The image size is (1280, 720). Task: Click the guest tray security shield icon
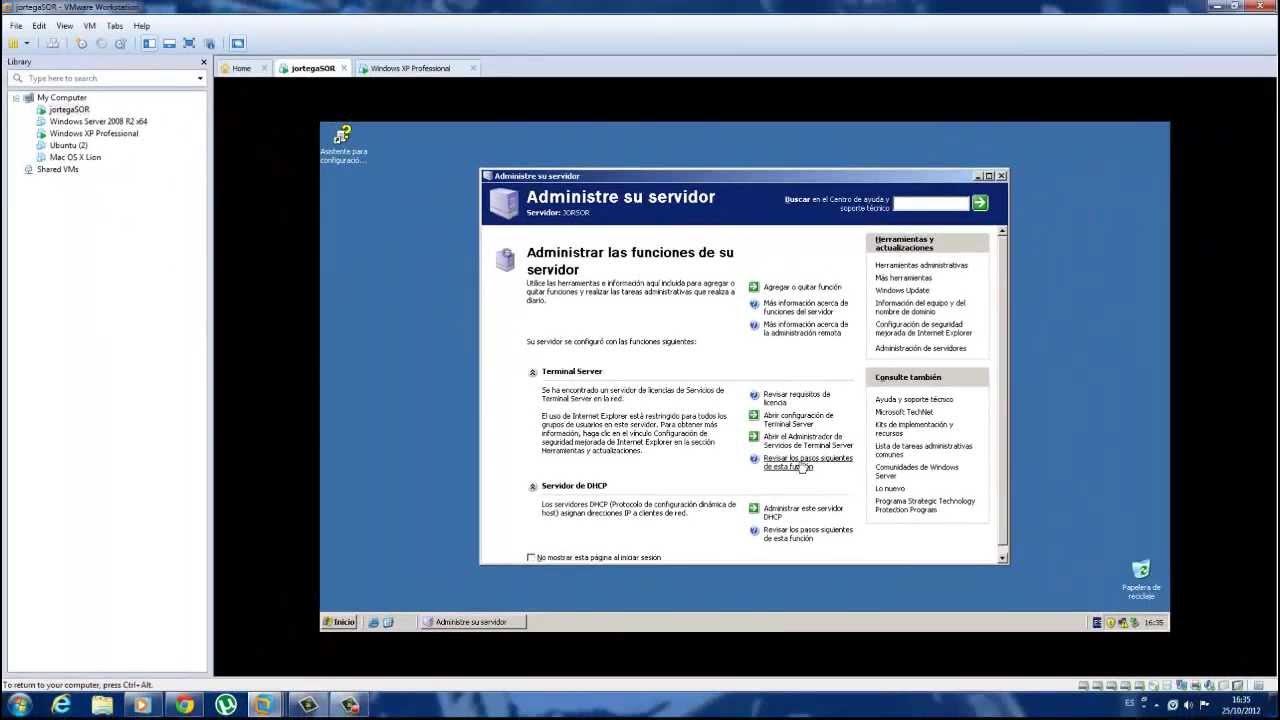point(1110,622)
